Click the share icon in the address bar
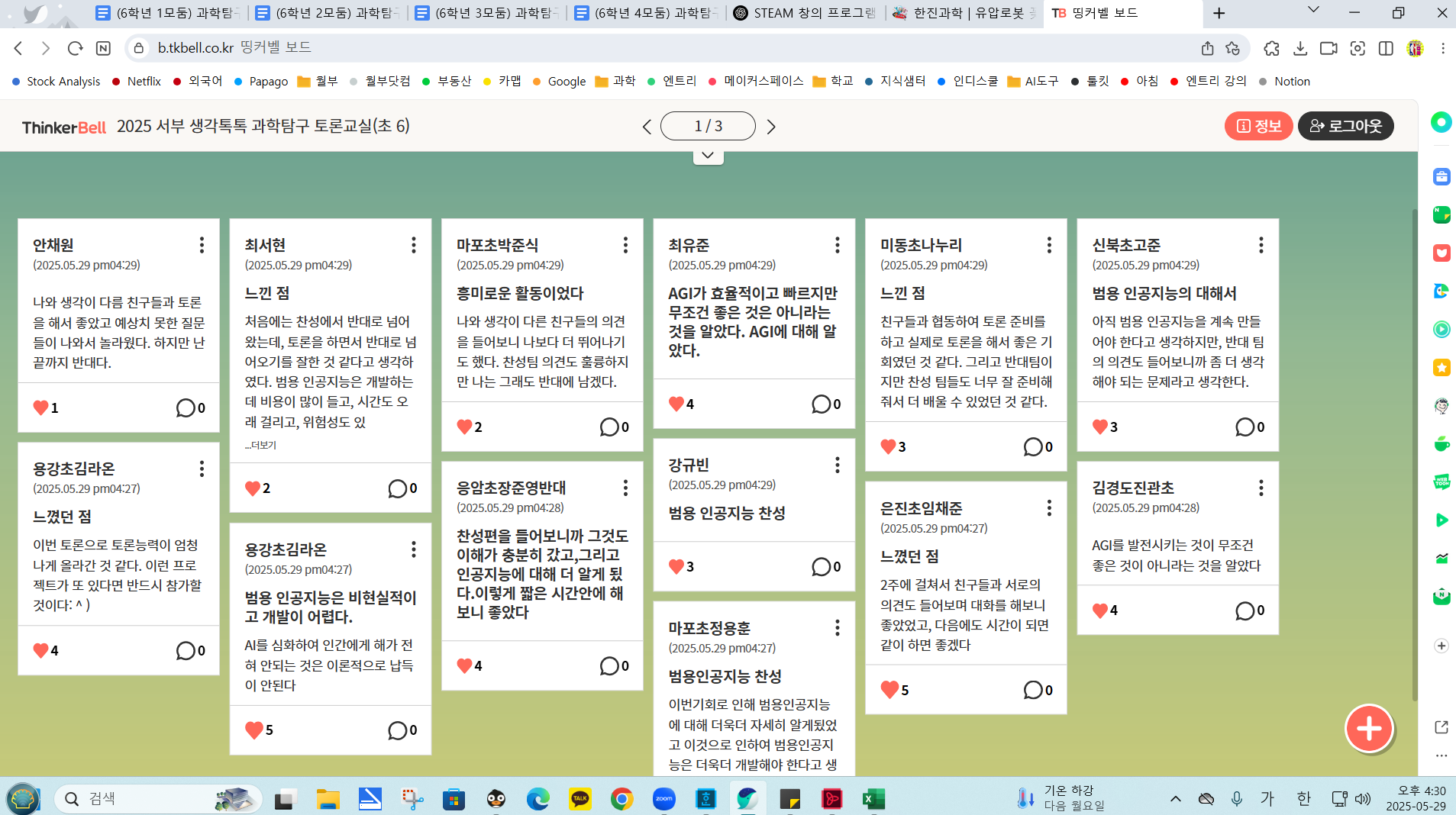1456x815 pixels. [x=1207, y=47]
